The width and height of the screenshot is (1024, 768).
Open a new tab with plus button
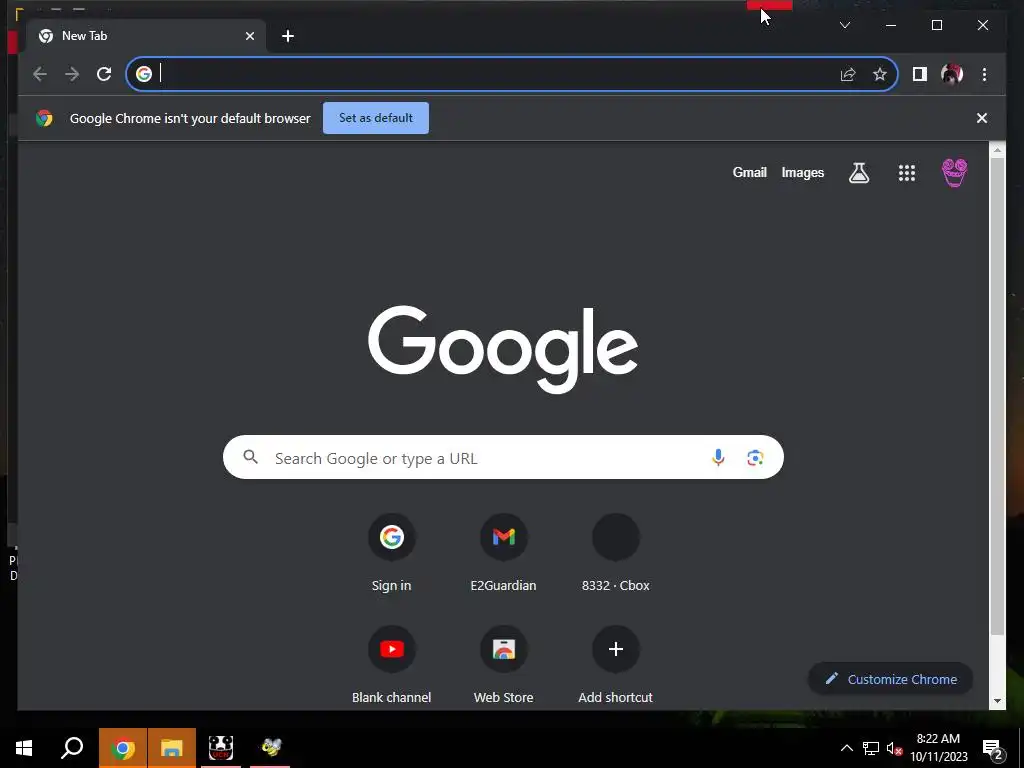pos(288,36)
